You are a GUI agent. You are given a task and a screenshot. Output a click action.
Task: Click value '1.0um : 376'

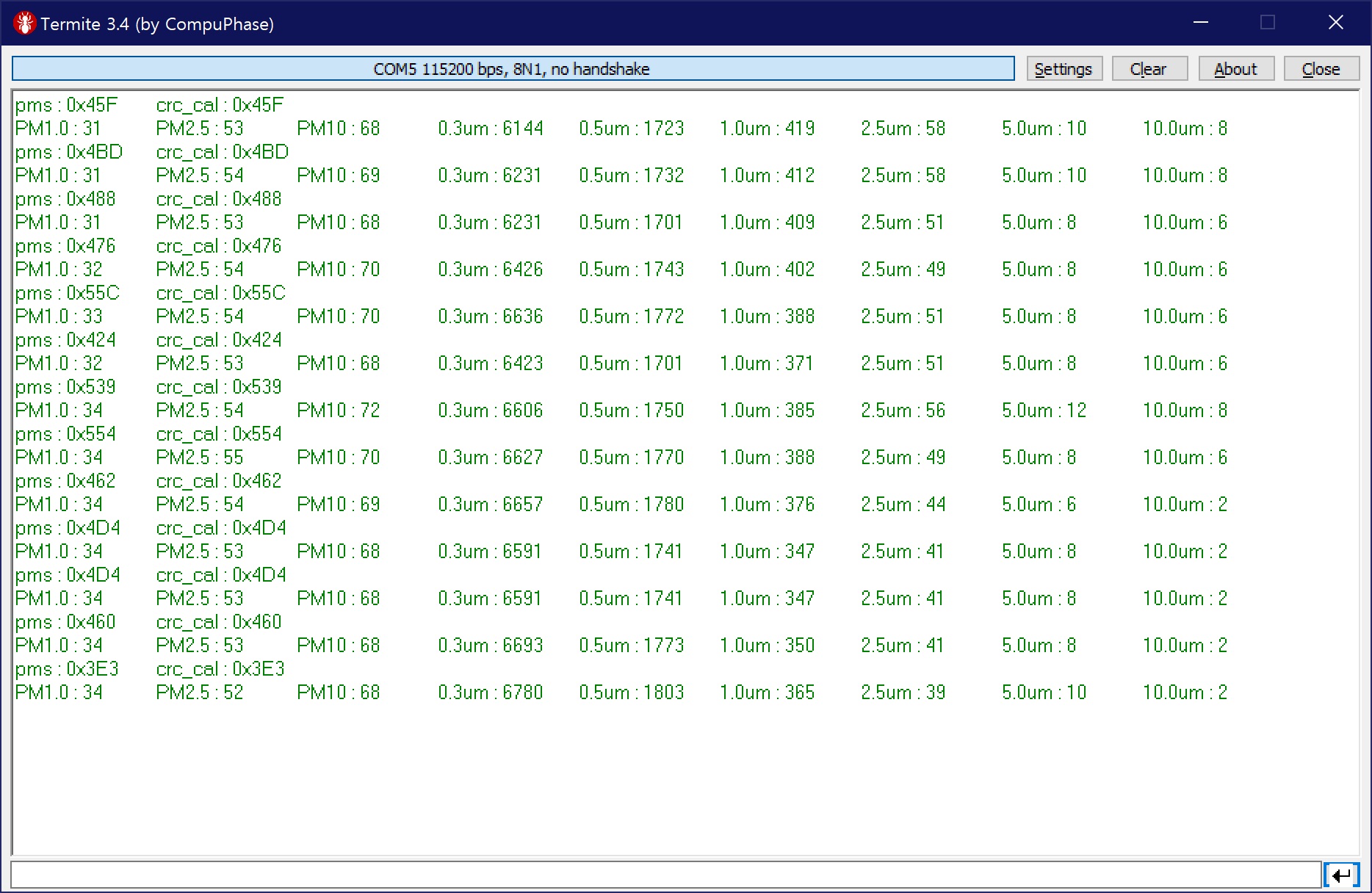tap(768, 505)
